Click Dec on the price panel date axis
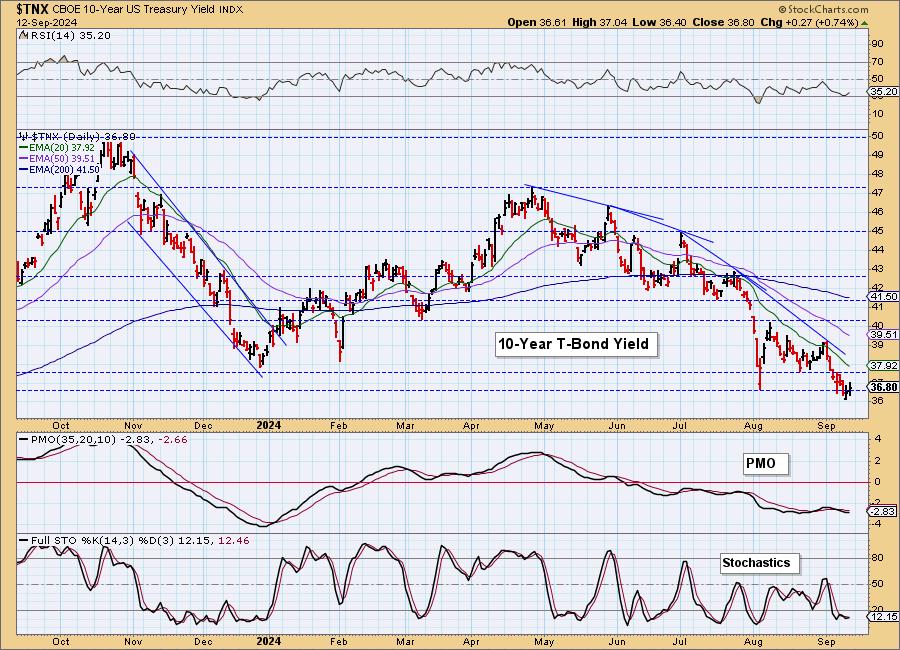The image size is (900, 650). 203,425
